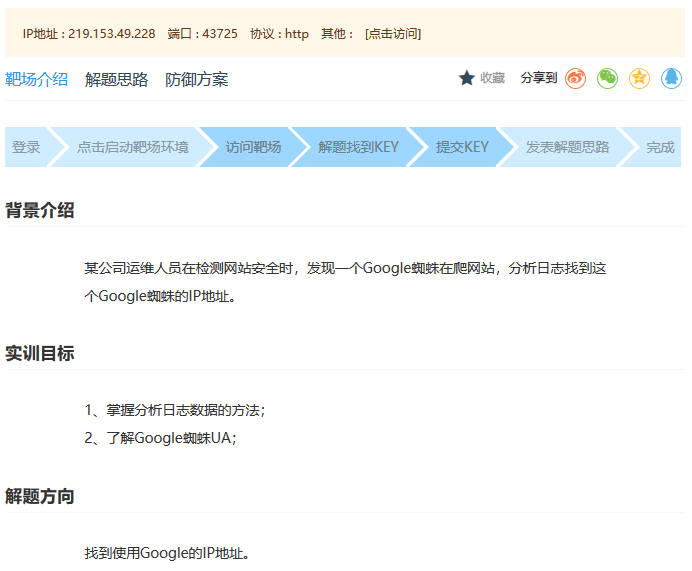Switch to the 防御方案 tab
692x571 pixels.
(x=197, y=79)
